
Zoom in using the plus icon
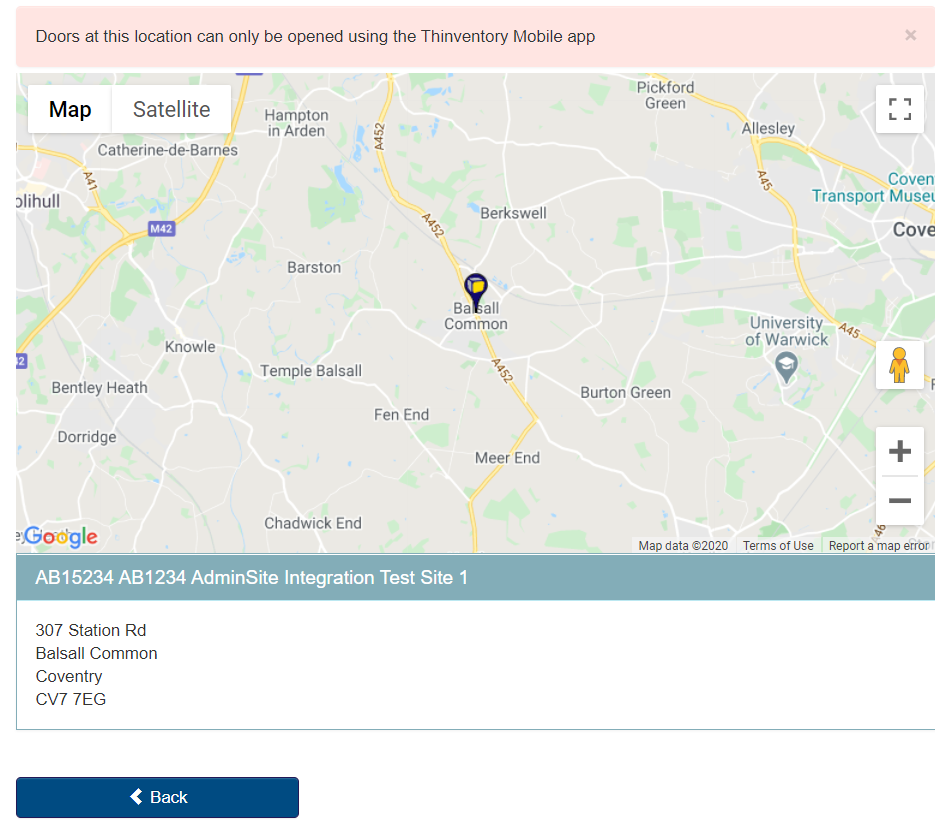[899, 451]
